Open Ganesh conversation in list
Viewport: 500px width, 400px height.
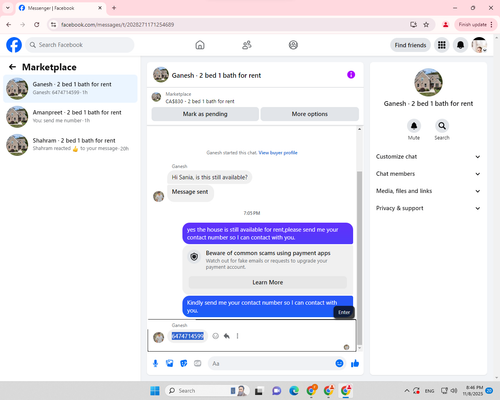(70, 88)
